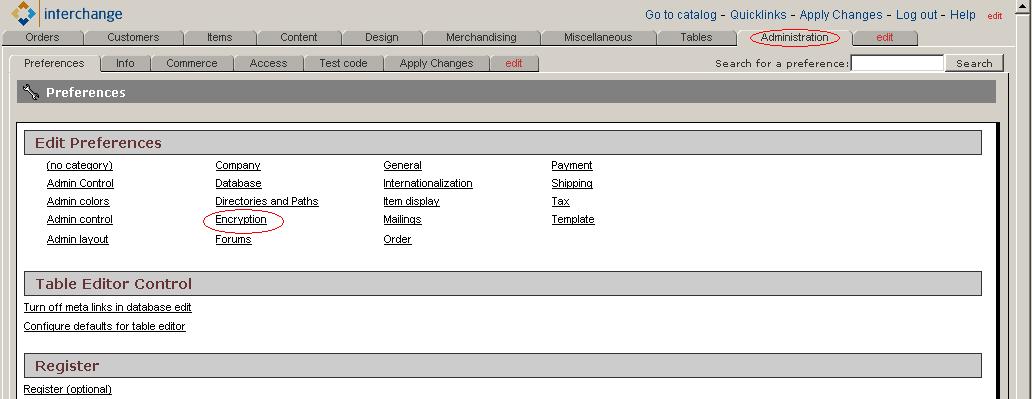Switch to the Commerce sub-tab
Image resolution: width=1032 pixels, height=399 pixels.
tap(192, 63)
